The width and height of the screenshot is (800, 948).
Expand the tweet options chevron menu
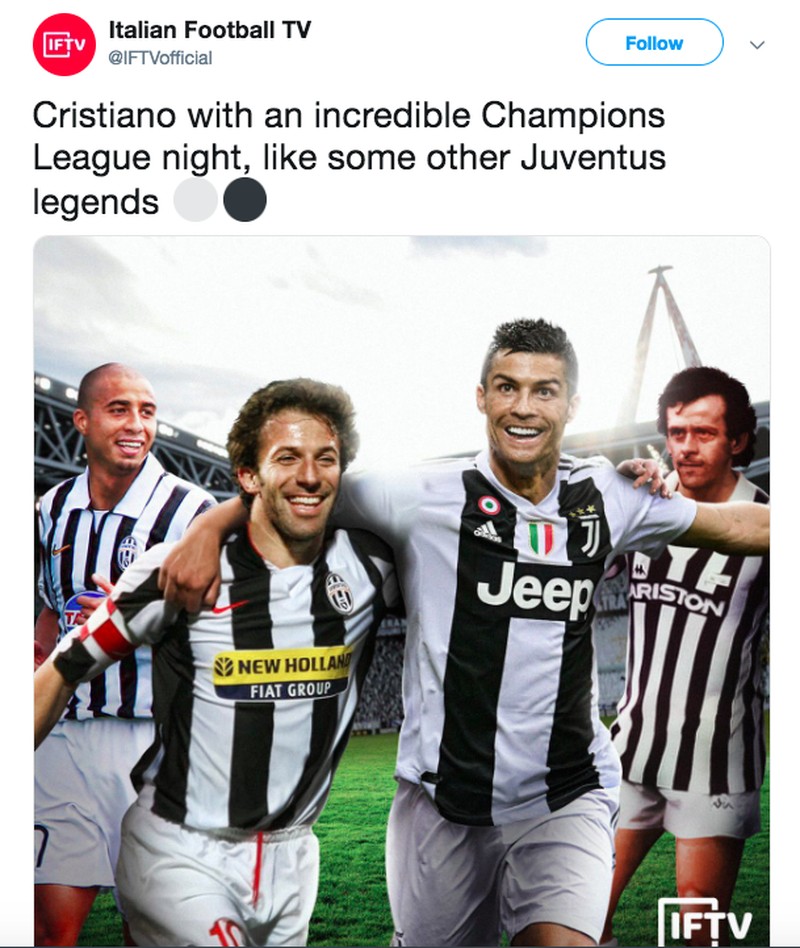click(x=757, y=45)
